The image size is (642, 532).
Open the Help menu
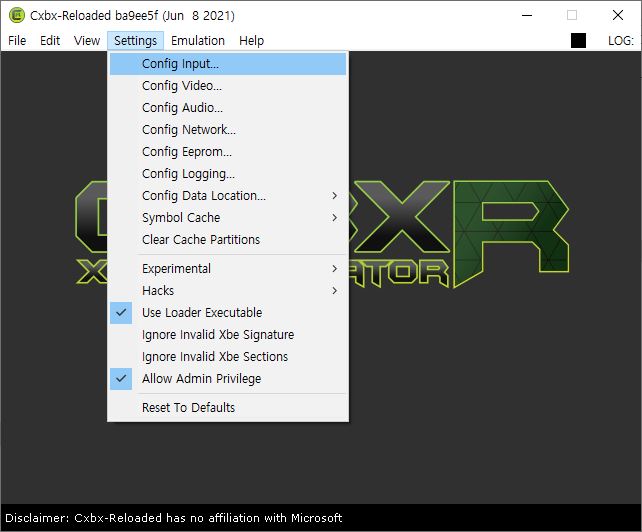click(251, 41)
